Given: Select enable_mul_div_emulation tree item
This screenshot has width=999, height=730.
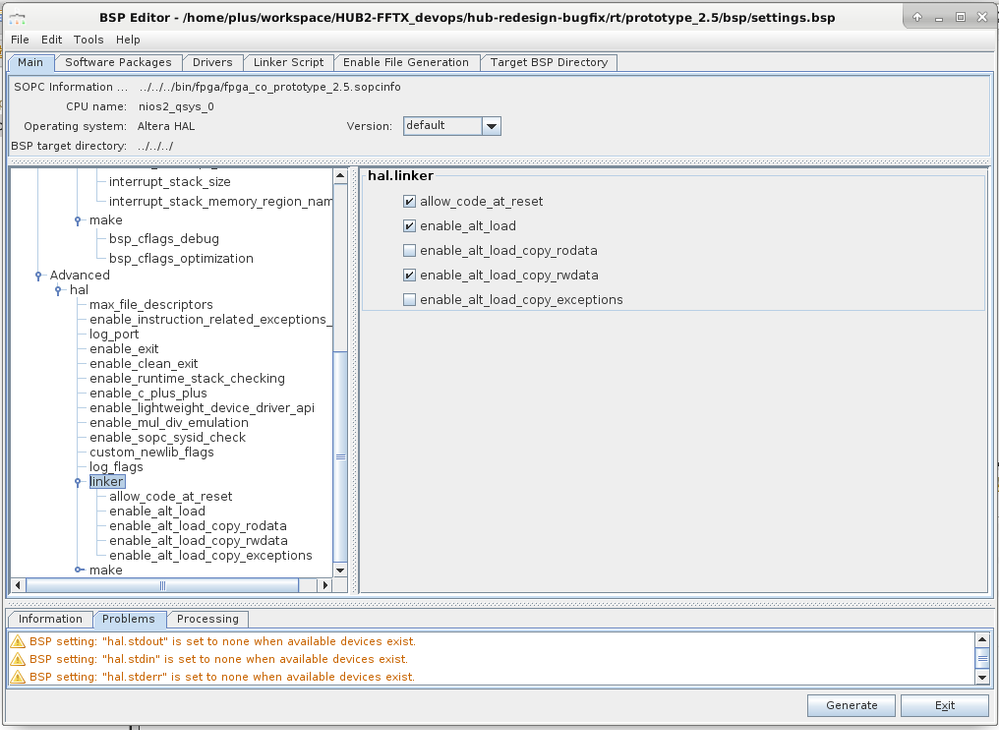Looking at the screenshot, I should click(x=169, y=422).
